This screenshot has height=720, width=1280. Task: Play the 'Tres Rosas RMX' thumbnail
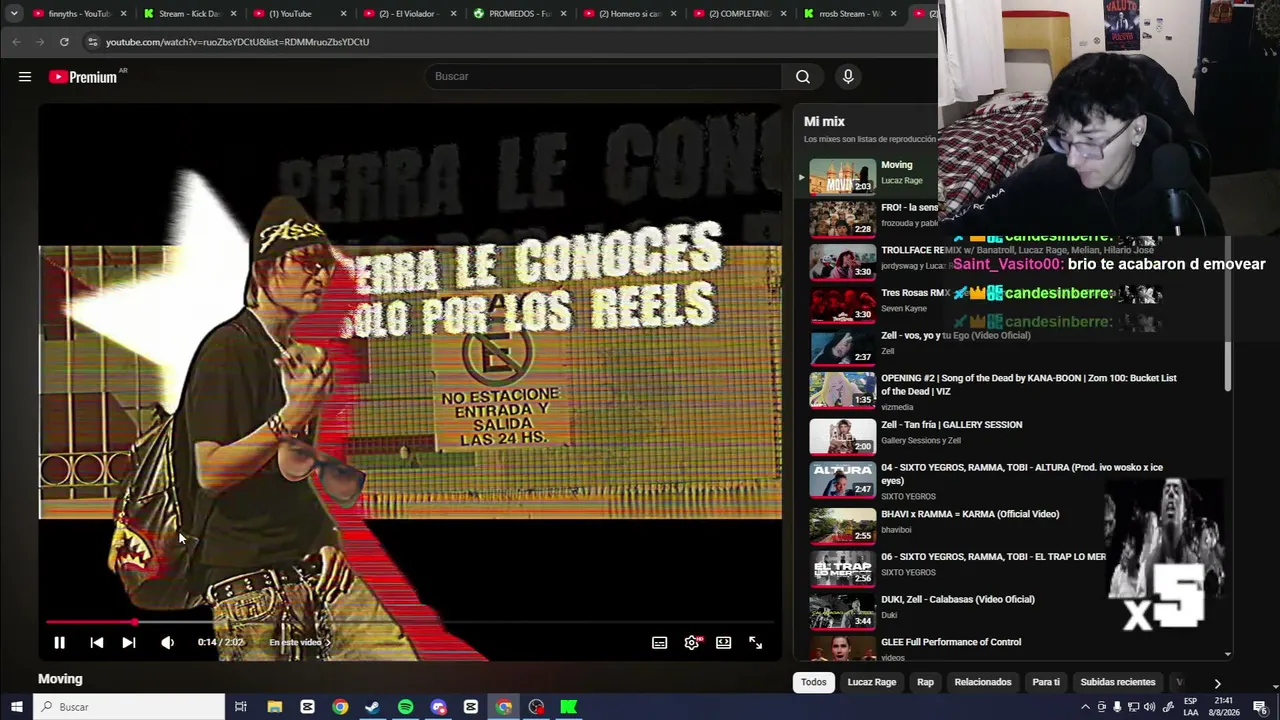pyautogui.click(x=842, y=305)
